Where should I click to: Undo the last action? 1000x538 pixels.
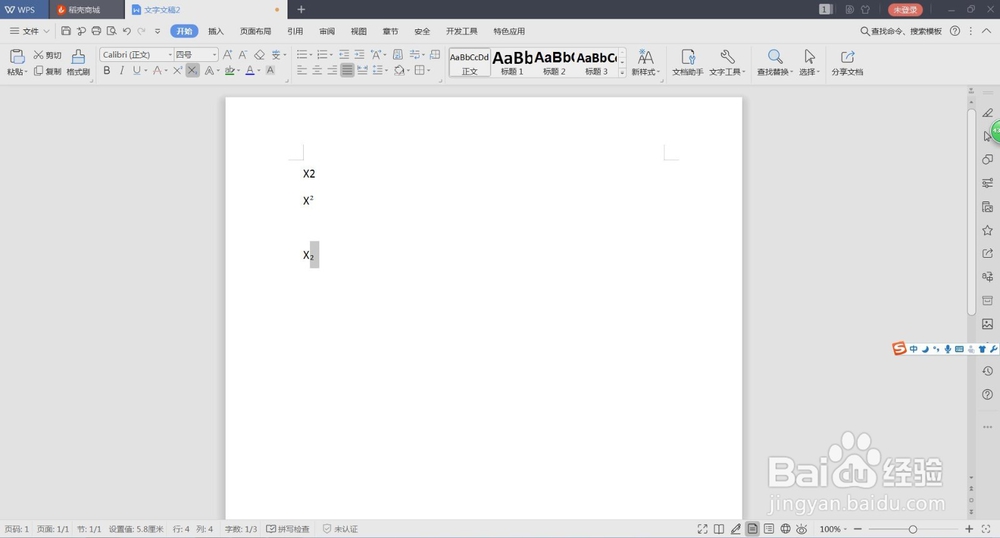[x=127, y=31]
